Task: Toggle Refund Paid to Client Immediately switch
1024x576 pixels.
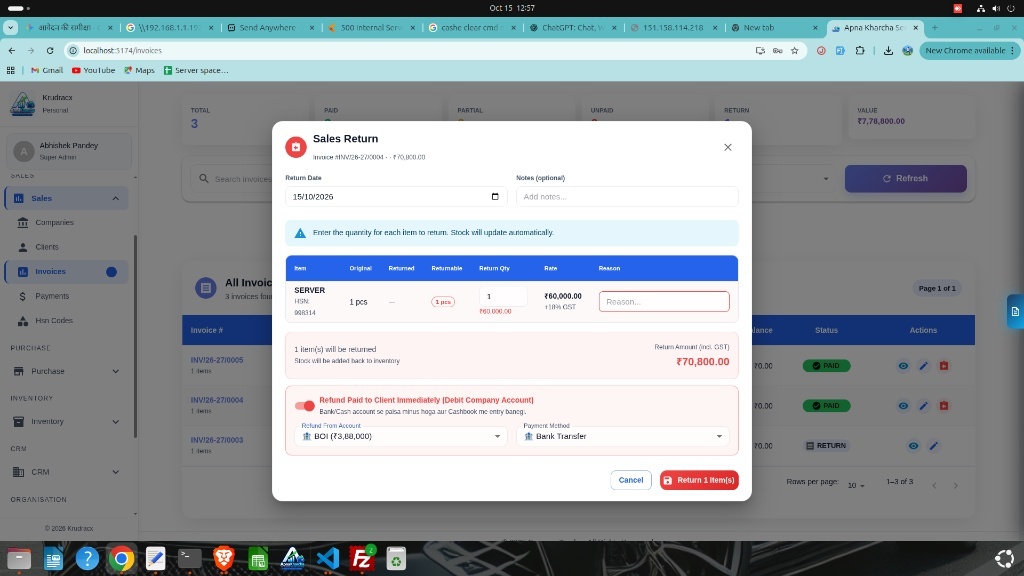Action: pyautogui.click(x=304, y=406)
